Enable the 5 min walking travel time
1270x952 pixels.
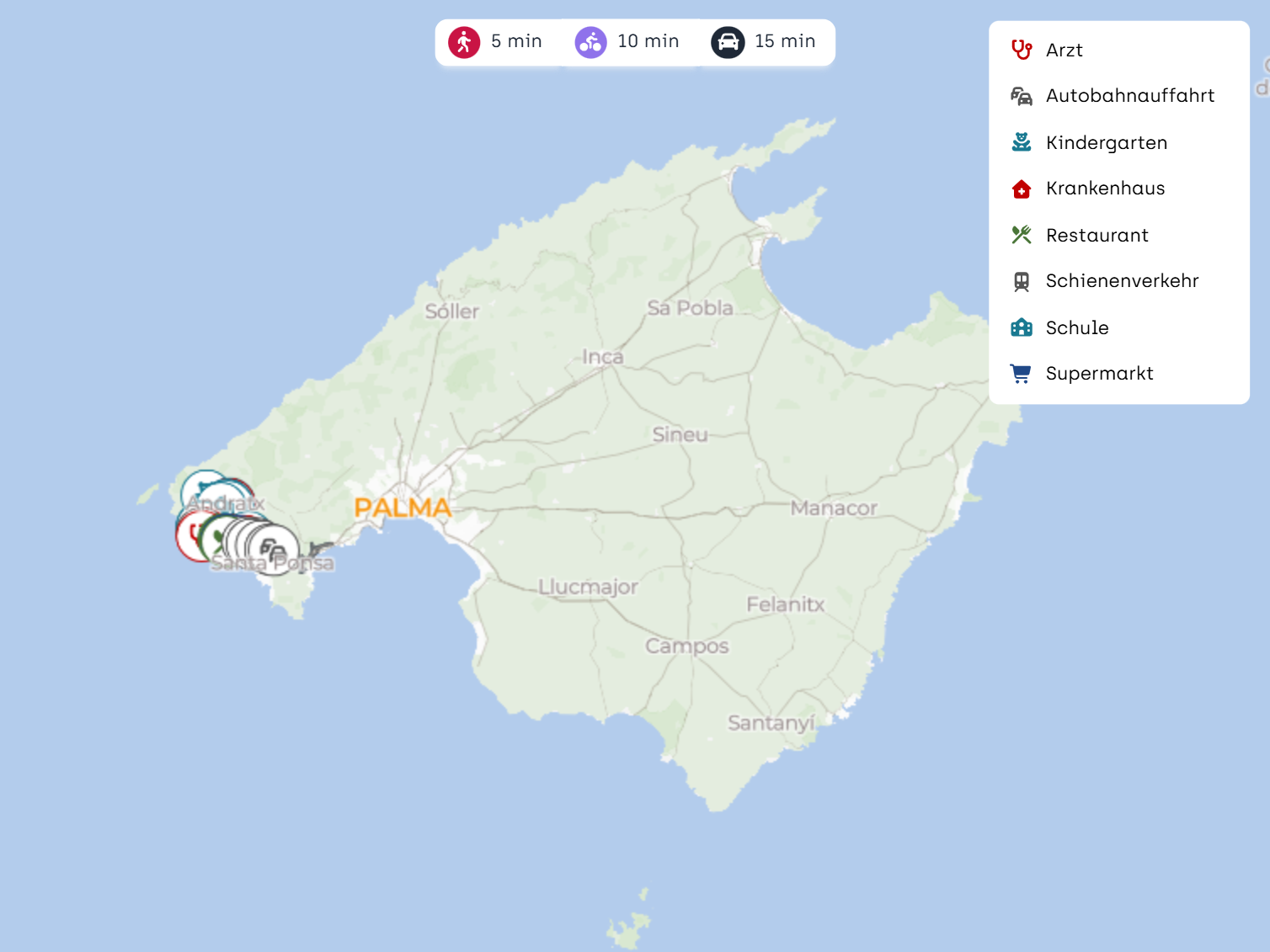coord(496,42)
